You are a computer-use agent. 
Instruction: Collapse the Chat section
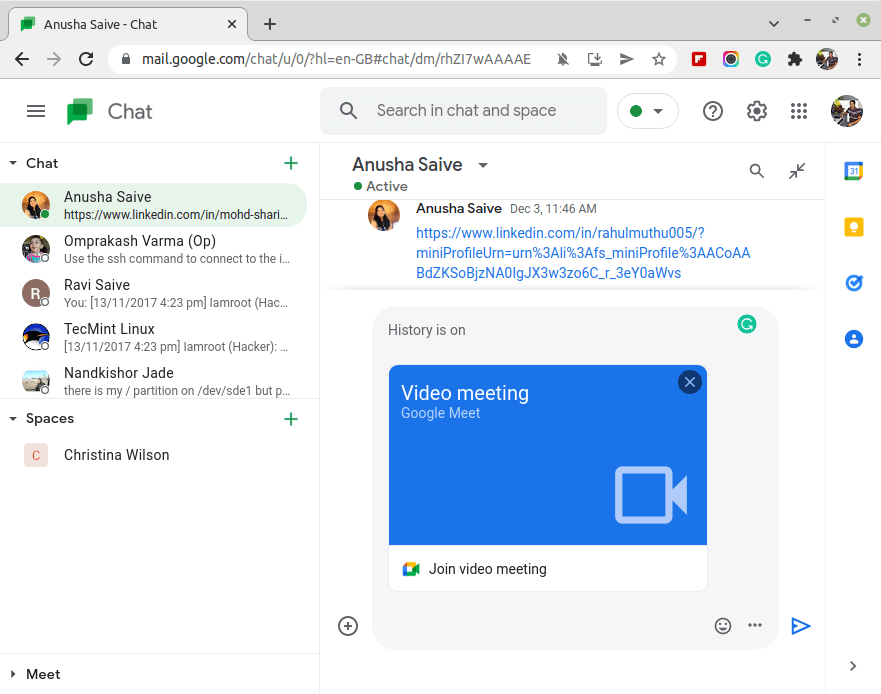[x=13, y=163]
